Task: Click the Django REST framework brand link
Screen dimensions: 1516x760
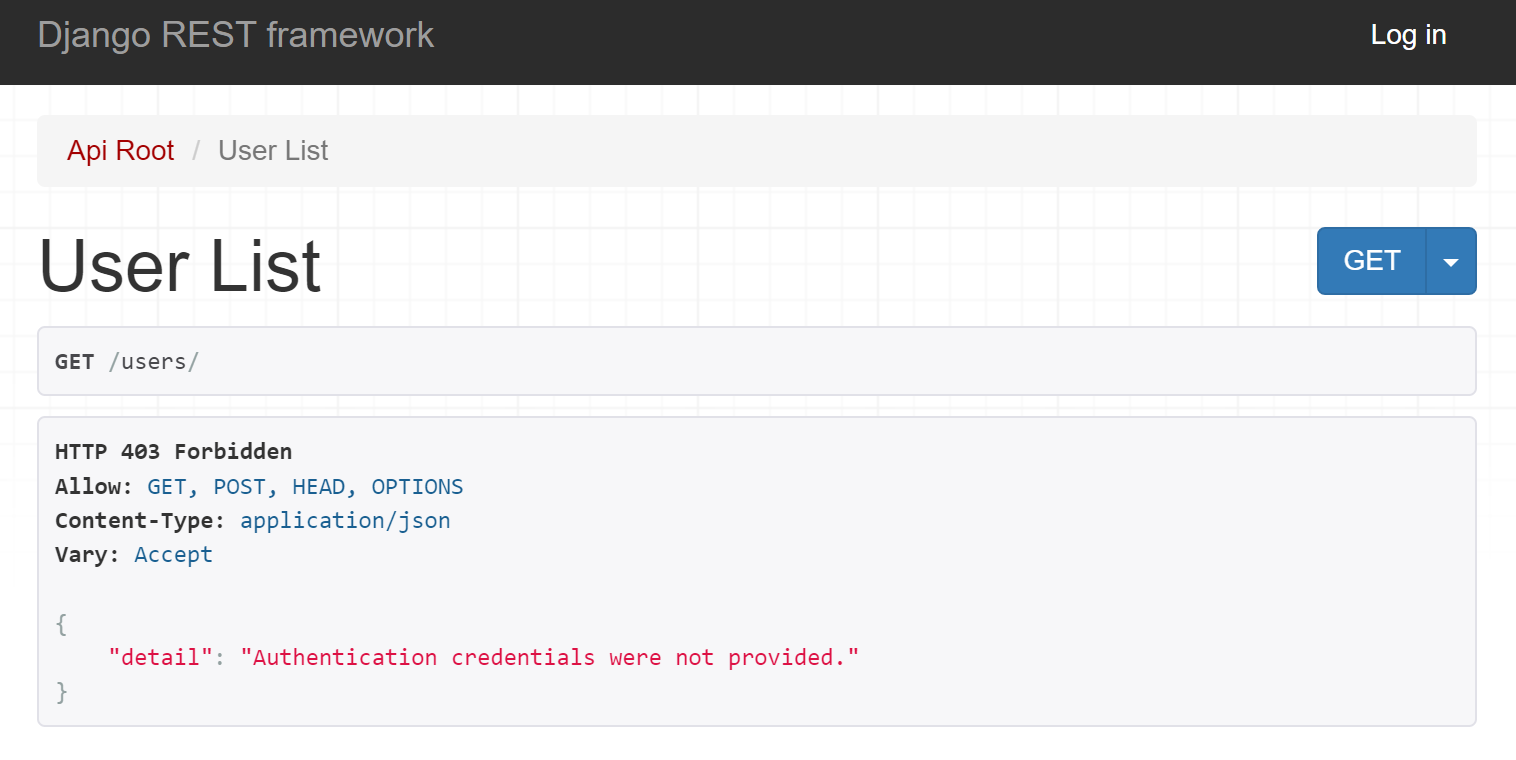Action: [x=236, y=35]
